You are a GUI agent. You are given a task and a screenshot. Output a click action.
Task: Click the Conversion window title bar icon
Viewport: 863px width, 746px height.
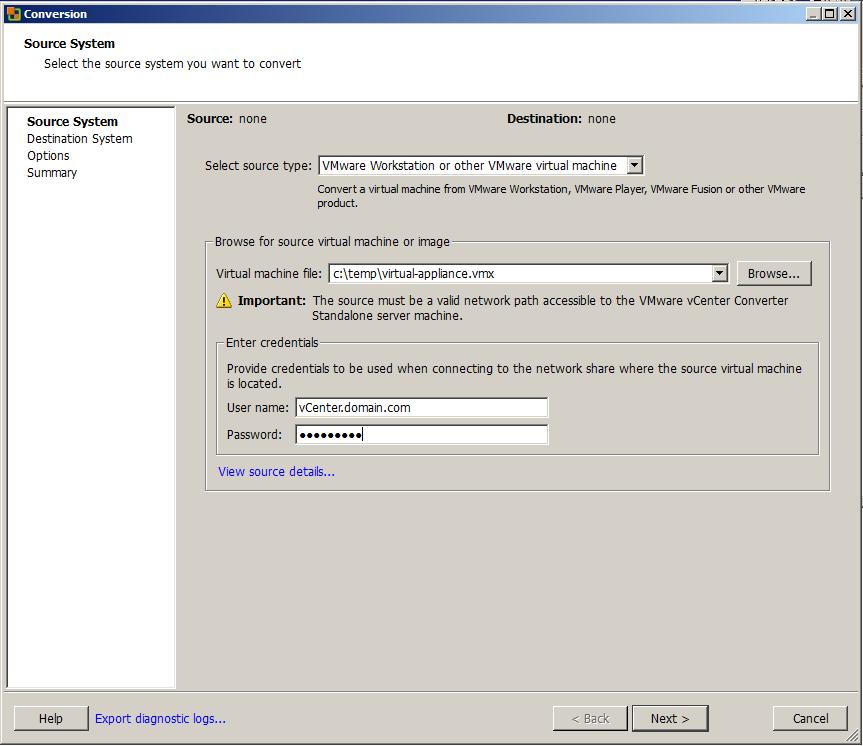(x=11, y=13)
